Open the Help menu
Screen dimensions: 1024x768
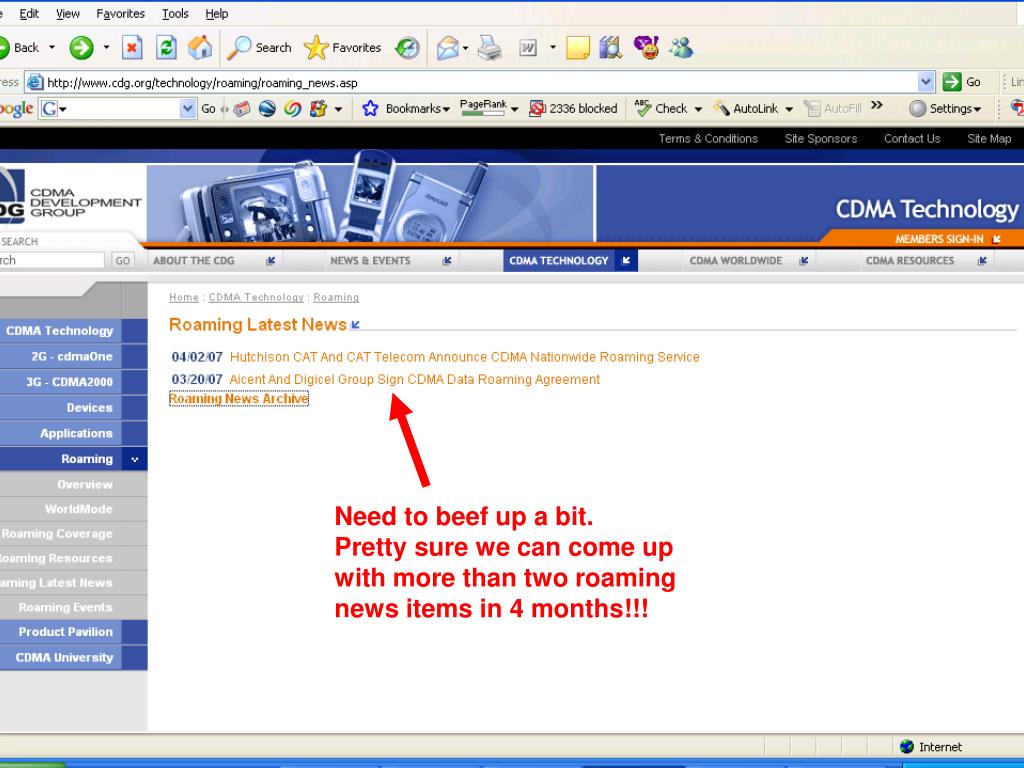(x=217, y=14)
